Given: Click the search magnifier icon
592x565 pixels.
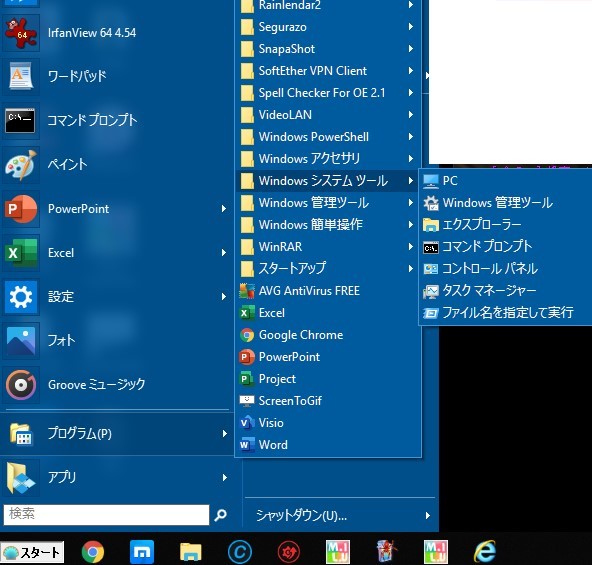Looking at the screenshot, I should tap(220, 515).
